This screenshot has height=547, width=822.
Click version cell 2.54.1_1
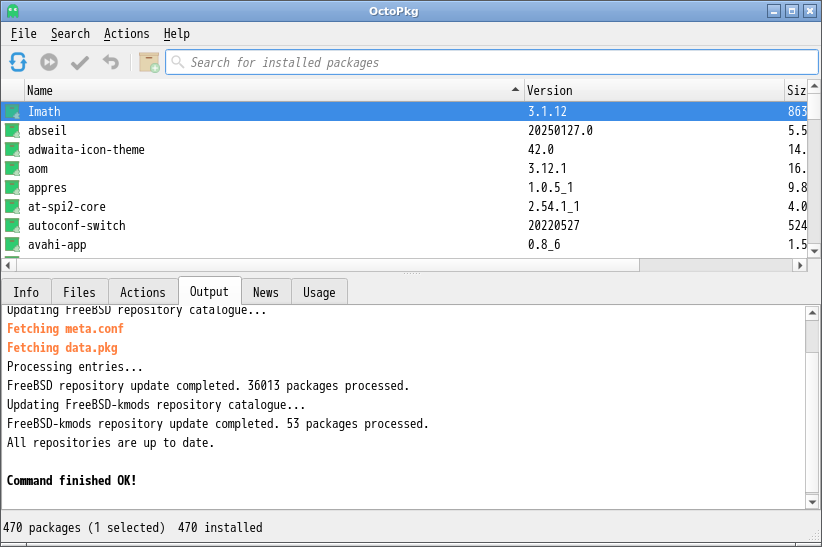pyautogui.click(x=554, y=207)
